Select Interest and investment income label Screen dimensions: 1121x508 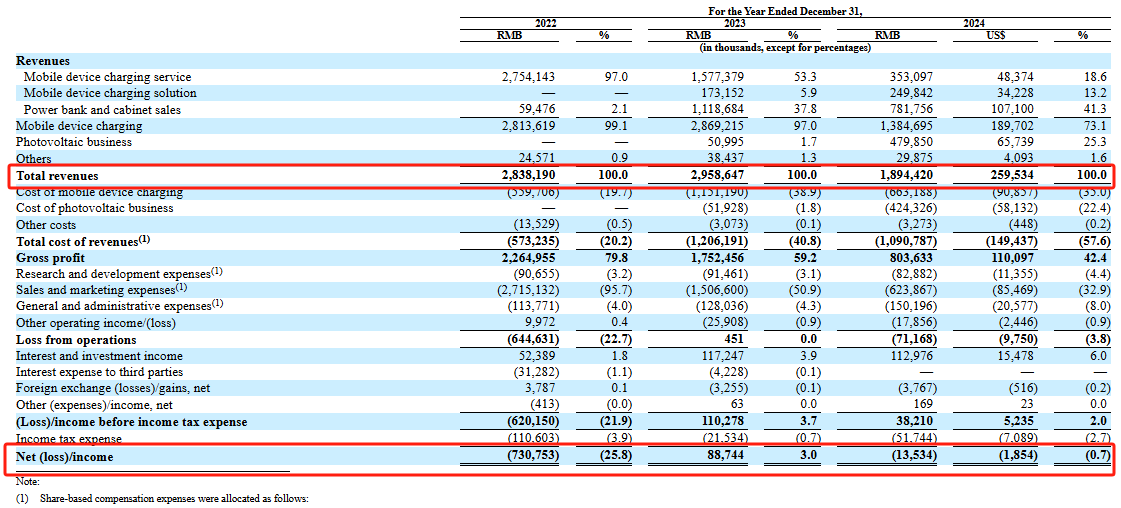[x=99, y=356]
